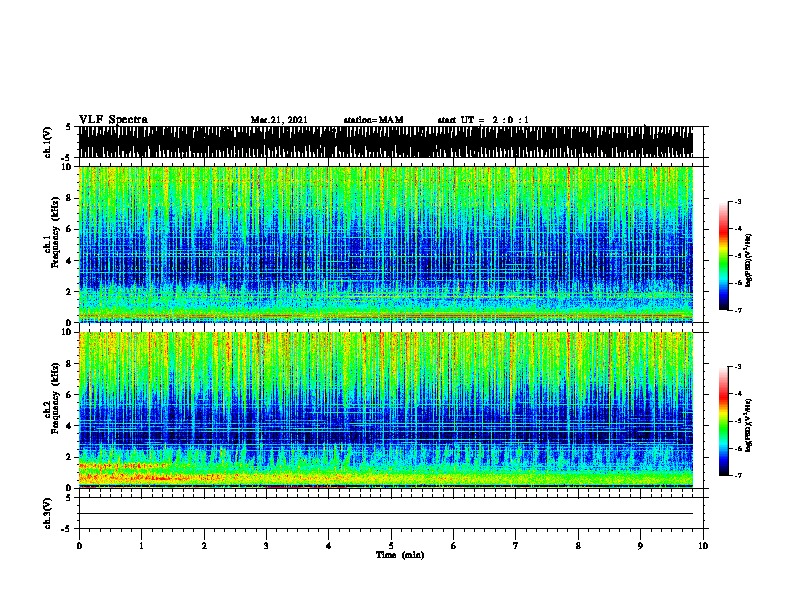The image size is (792, 612).
Task: Click the "ch.2 Frequency (kHz)" axis label
Action: click(52, 398)
